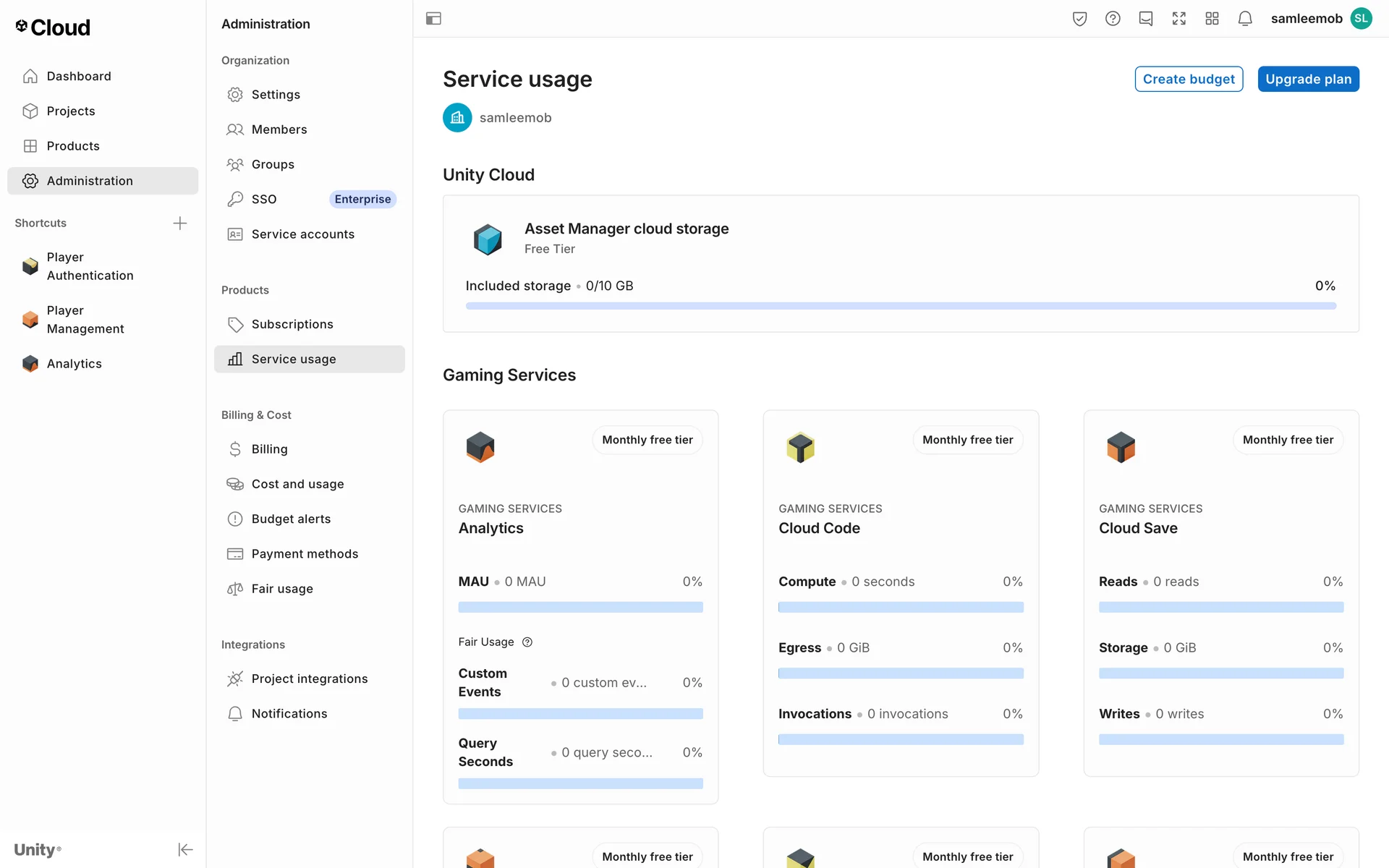Open the apps grid icon
This screenshot has height=868, width=1389.
(x=1212, y=19)
